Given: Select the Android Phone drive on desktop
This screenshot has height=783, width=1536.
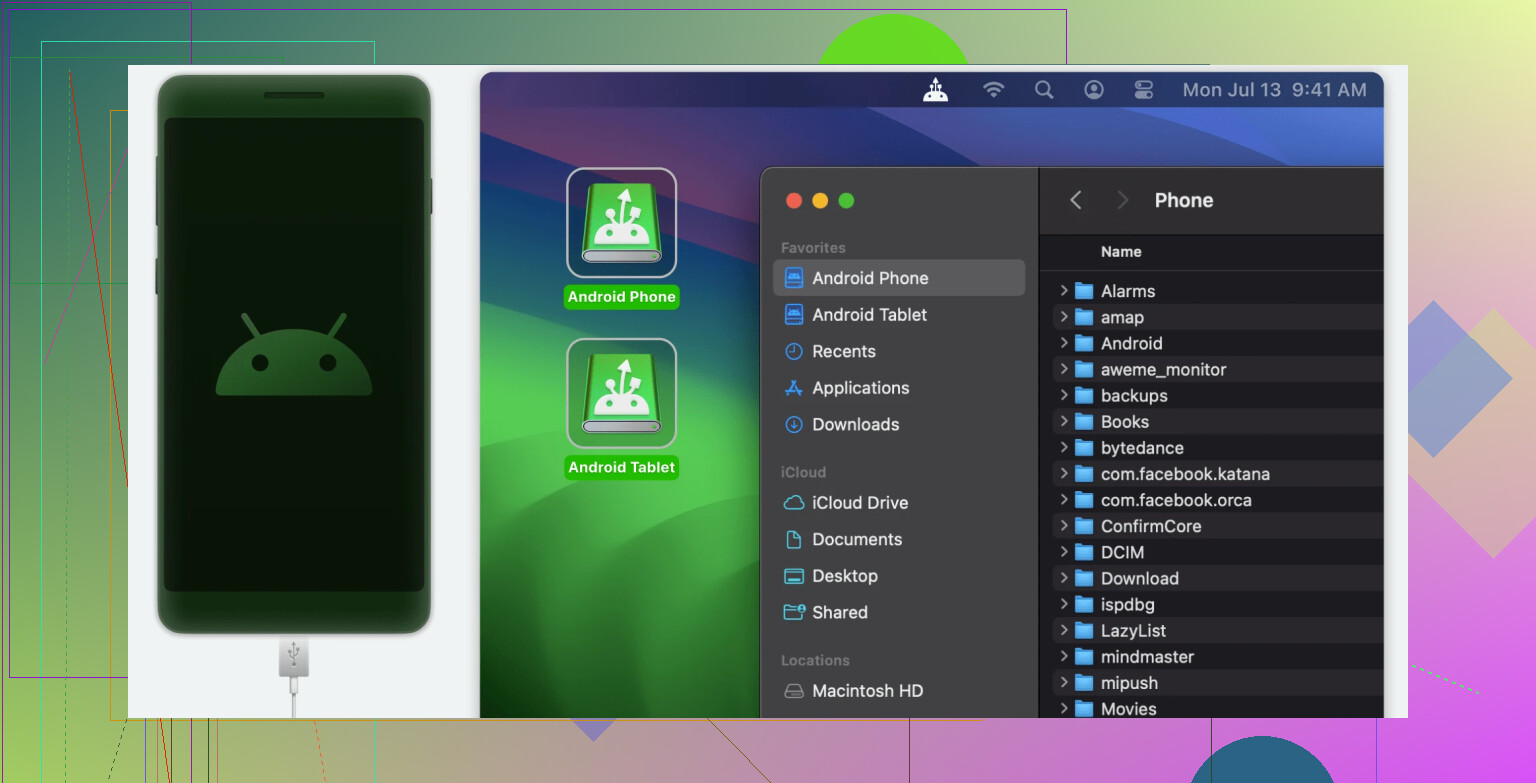Looking at the screenshot, I should pyautogui.click(x=622, y=222).
